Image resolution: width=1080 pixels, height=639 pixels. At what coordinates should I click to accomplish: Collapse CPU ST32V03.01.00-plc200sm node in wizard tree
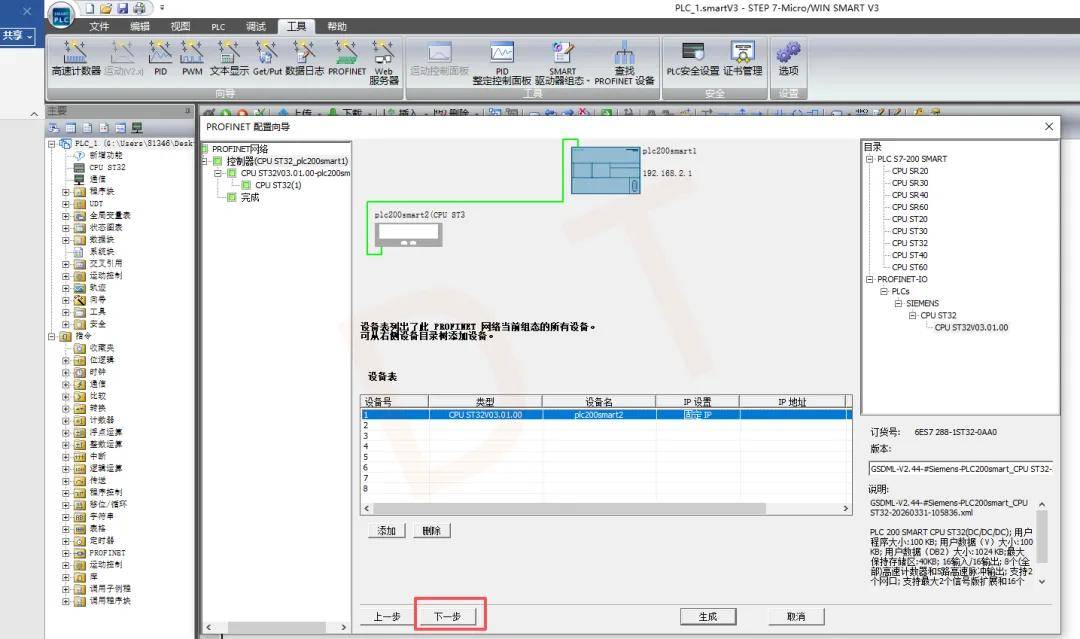(x=218, y=173)
